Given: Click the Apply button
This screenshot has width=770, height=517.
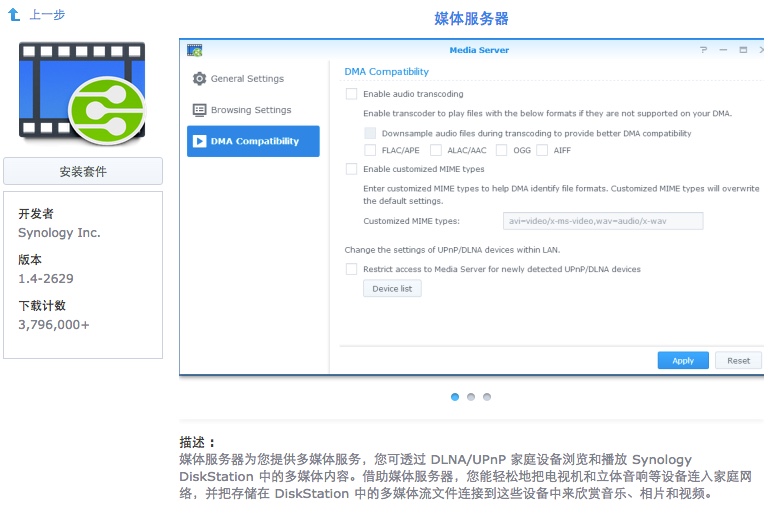Looking at the screenshot, I should 682,360.
